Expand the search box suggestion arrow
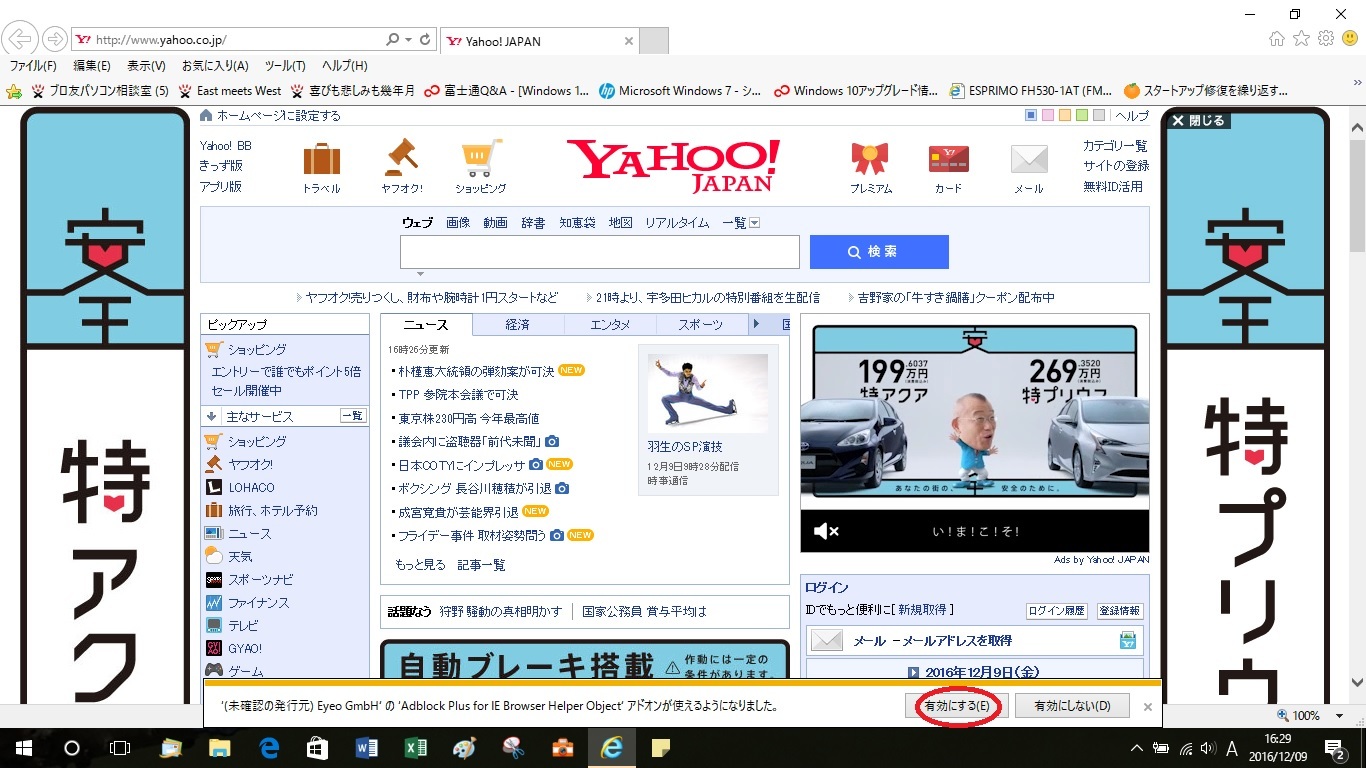This screenshot has width=1366, height=768. [x=420, y=274]
